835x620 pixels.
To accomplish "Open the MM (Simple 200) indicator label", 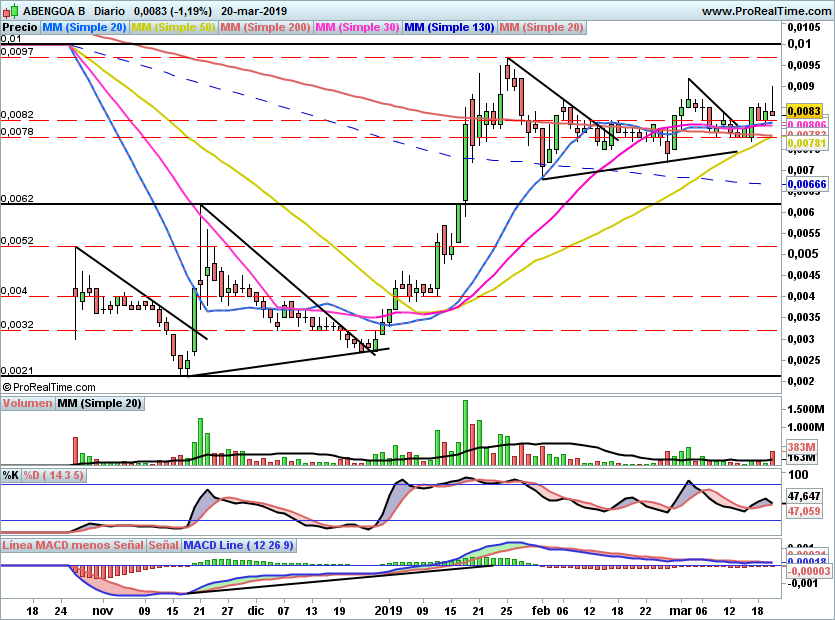I will coord(265,27).
